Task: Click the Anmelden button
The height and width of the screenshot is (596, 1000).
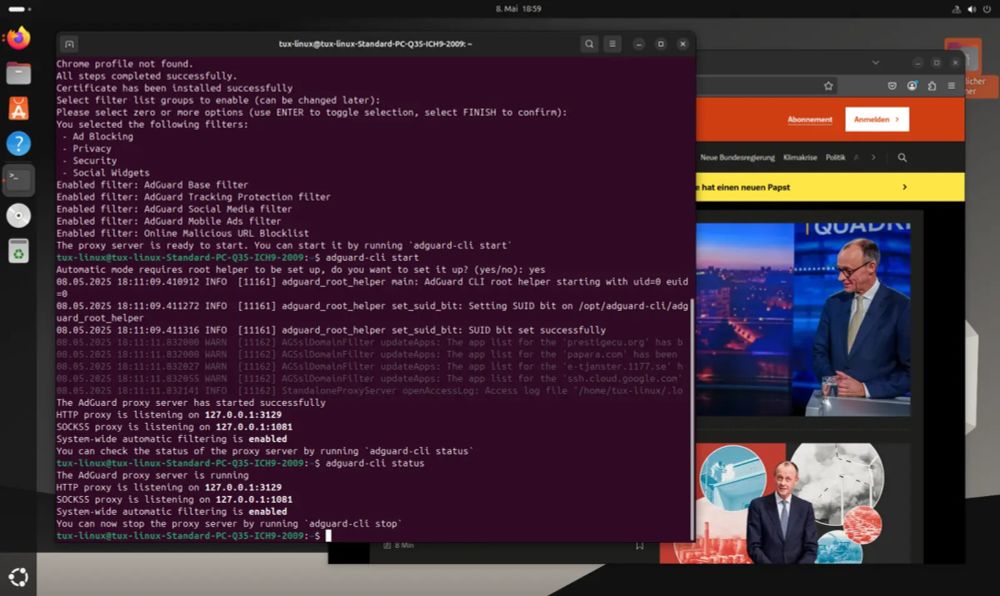Action: pos(877,119)
